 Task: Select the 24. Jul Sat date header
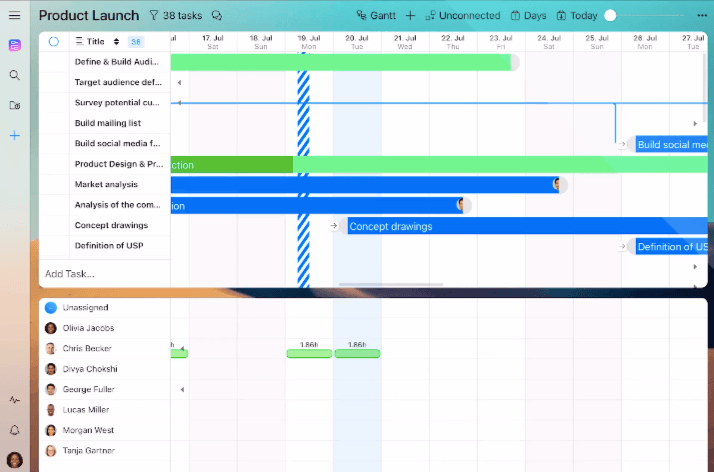[549, 42]
